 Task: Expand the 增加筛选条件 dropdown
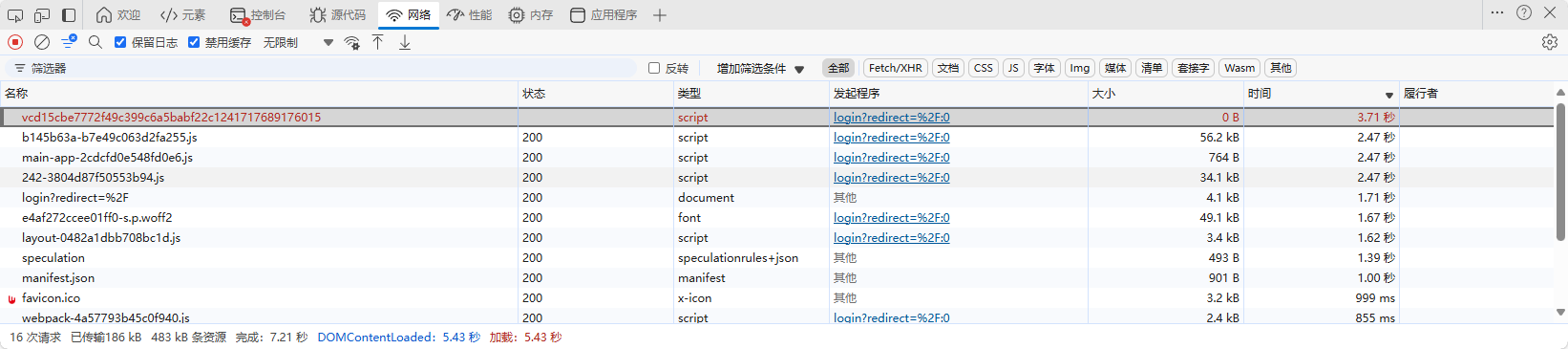coord(761,69)
